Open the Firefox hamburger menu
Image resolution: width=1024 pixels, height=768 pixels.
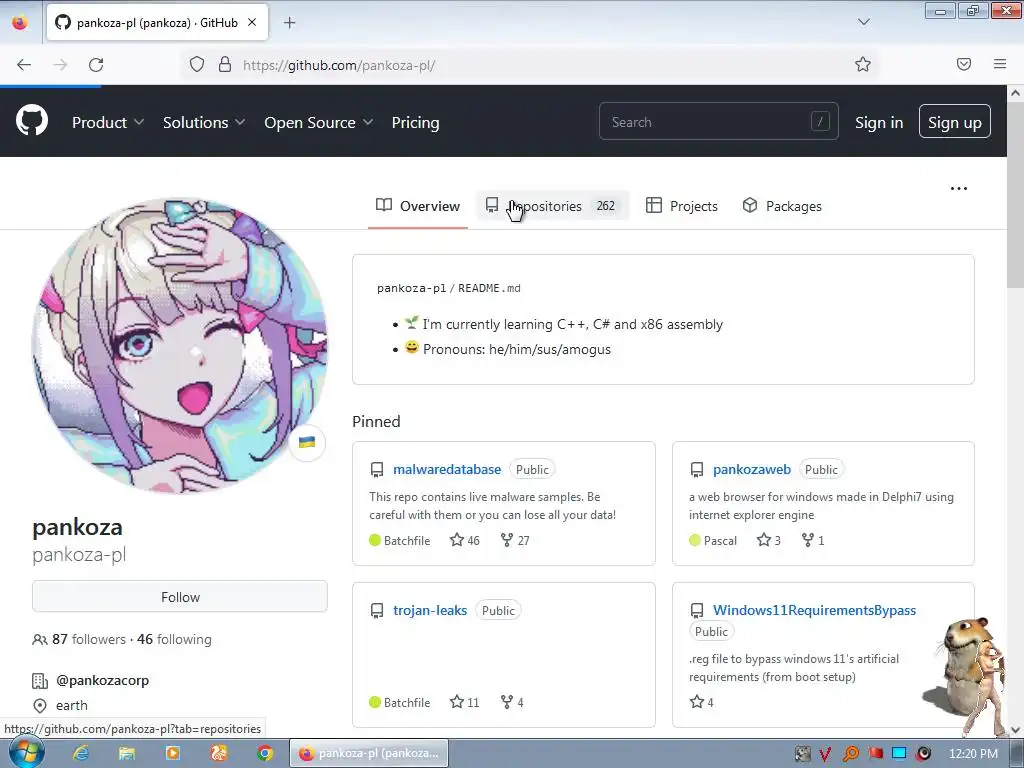[1000, 64]
